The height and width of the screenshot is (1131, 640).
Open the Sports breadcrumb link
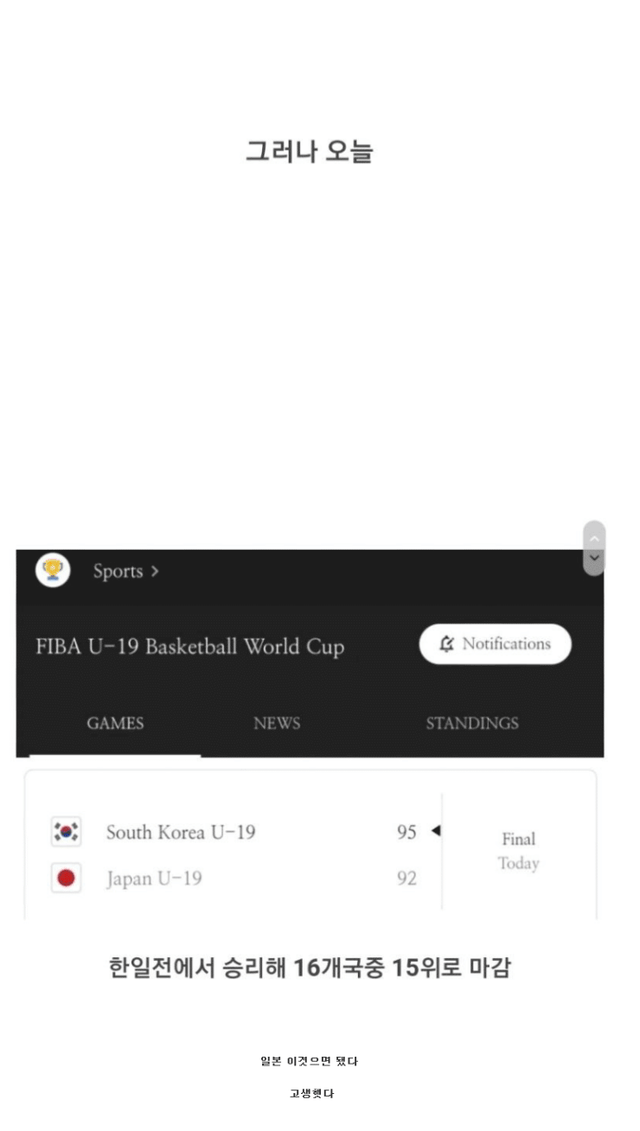(x=118, y=572)
